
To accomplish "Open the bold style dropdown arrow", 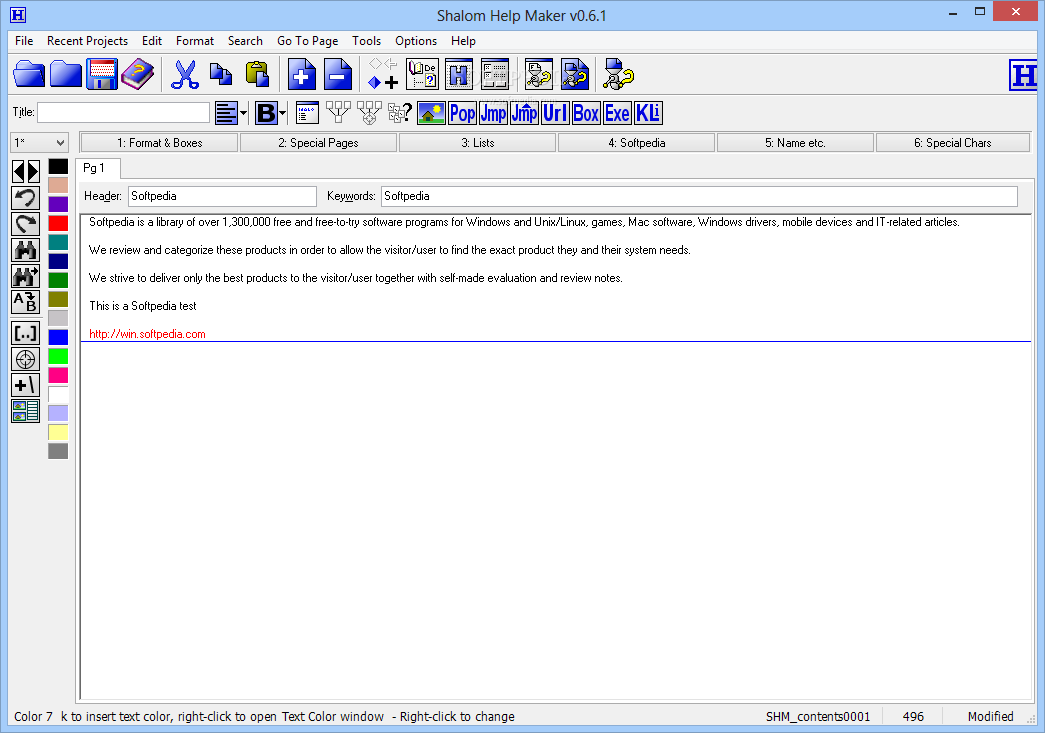I will (x=283, y=113).
